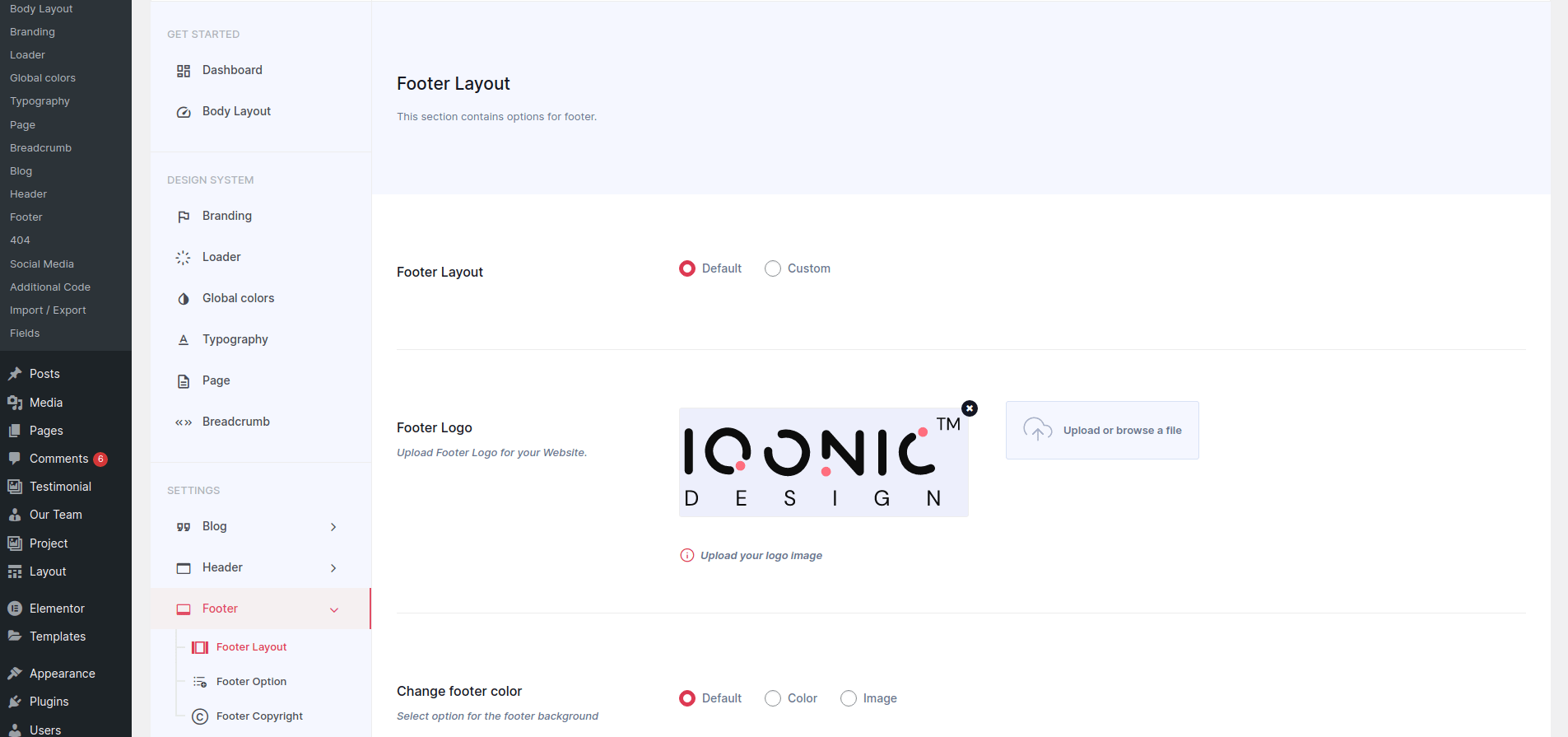This screenshot has width=1568, height=737.
Task: Click the Header window icon
Action: [184, 568]
